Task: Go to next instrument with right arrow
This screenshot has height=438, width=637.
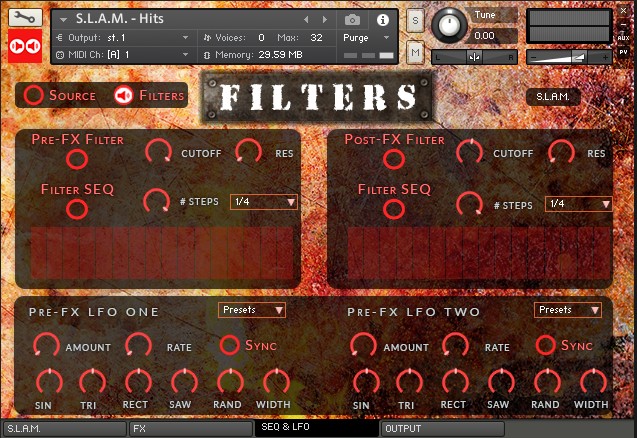Action: pyautogui.click(x=325, y=20)
